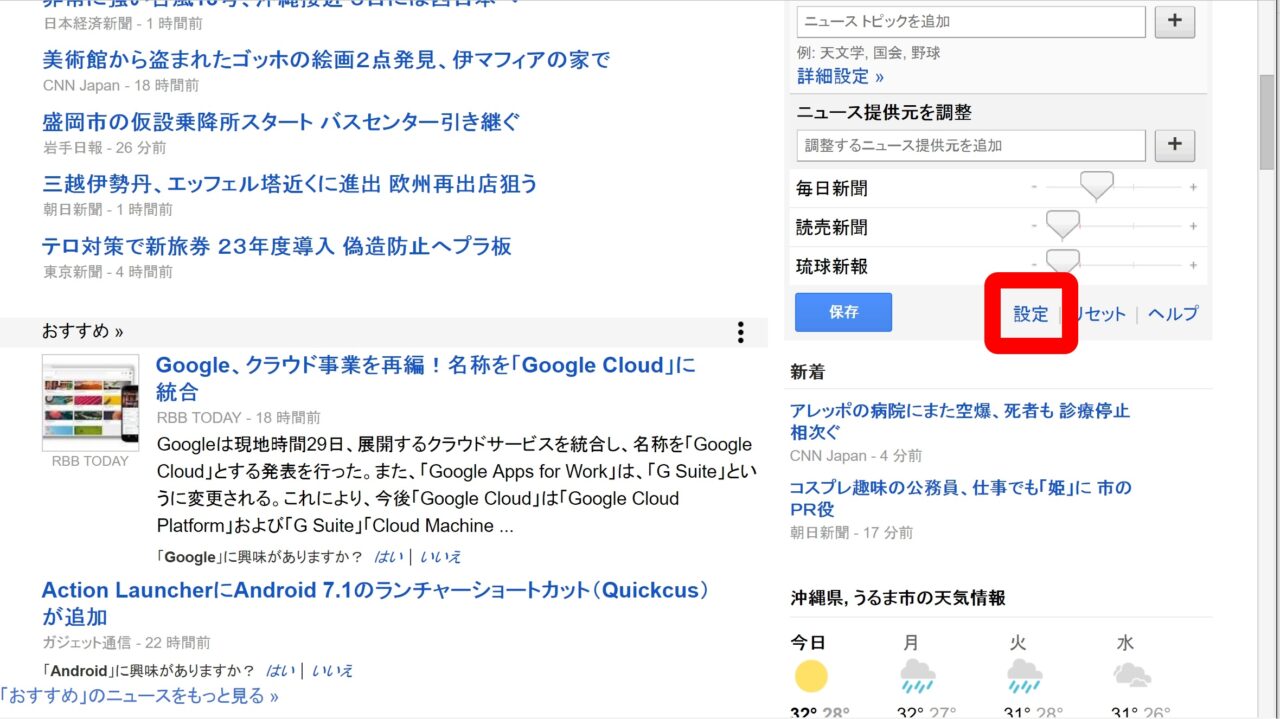
Task: Open the ヘルプ link
Action: coord(1172,314)
